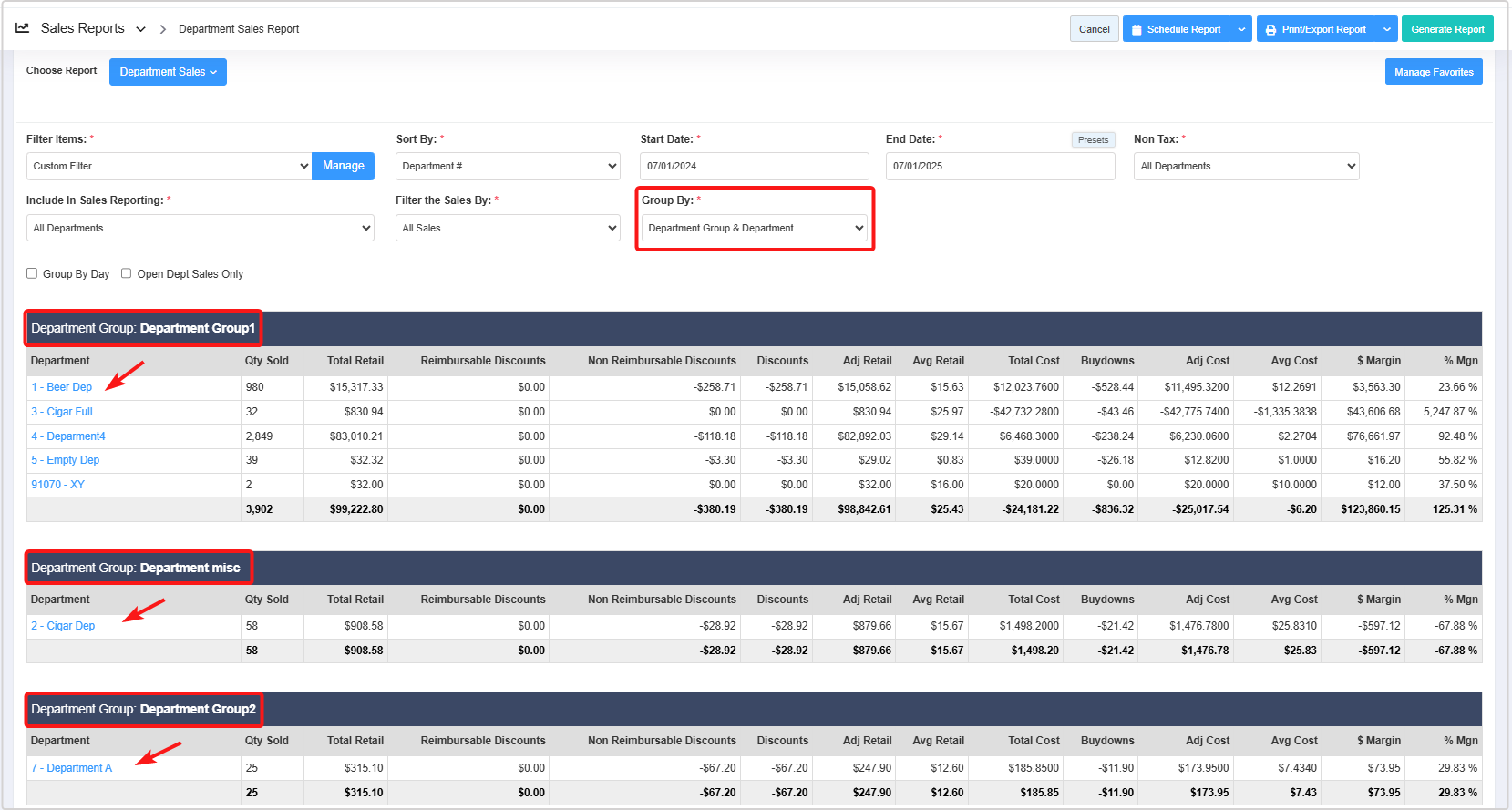1512x810 pixels.
Task: Open the Group By dropdown
Action: pyautogui.click(x=754, y=228)
